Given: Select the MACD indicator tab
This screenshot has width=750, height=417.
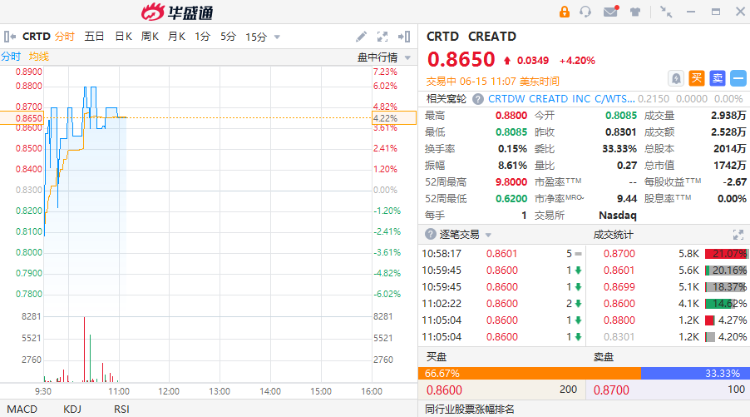Looking at the screenshot, I should (x=22, y=408).
